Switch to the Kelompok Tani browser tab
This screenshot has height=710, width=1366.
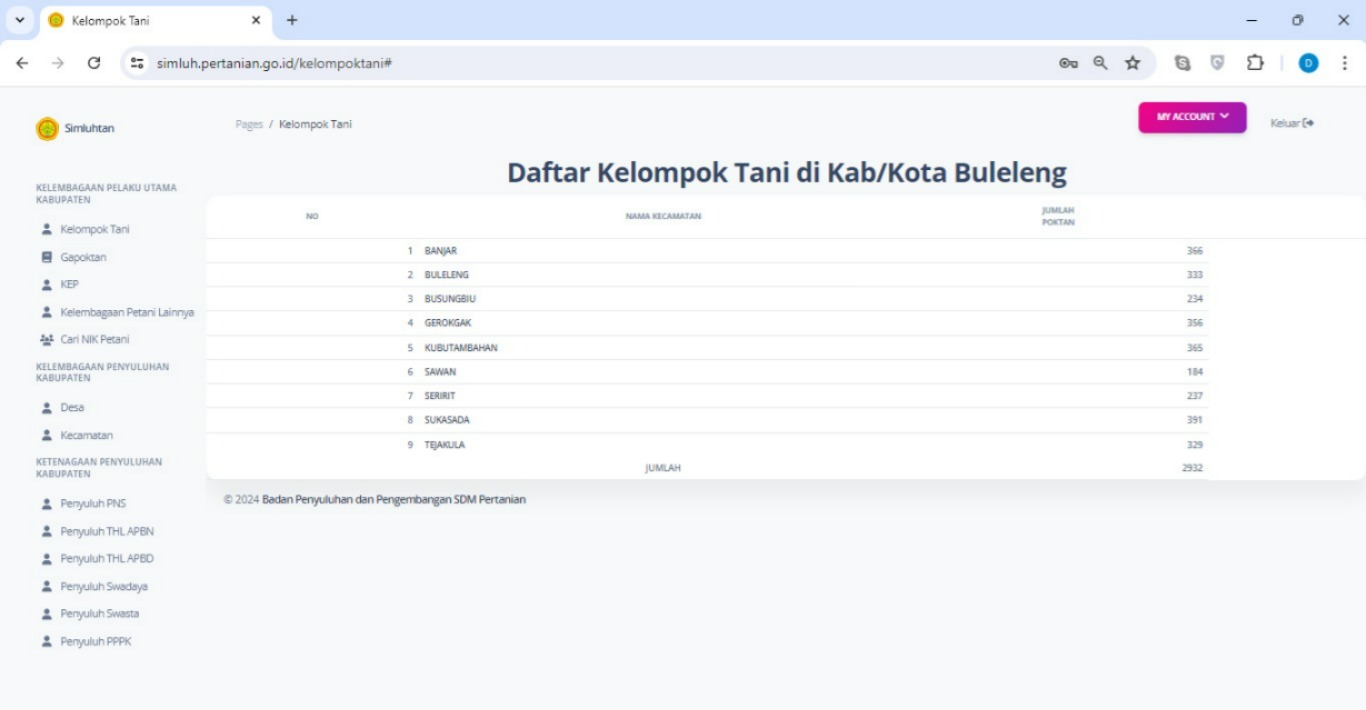pyautogui.click(x=150, y=20)
